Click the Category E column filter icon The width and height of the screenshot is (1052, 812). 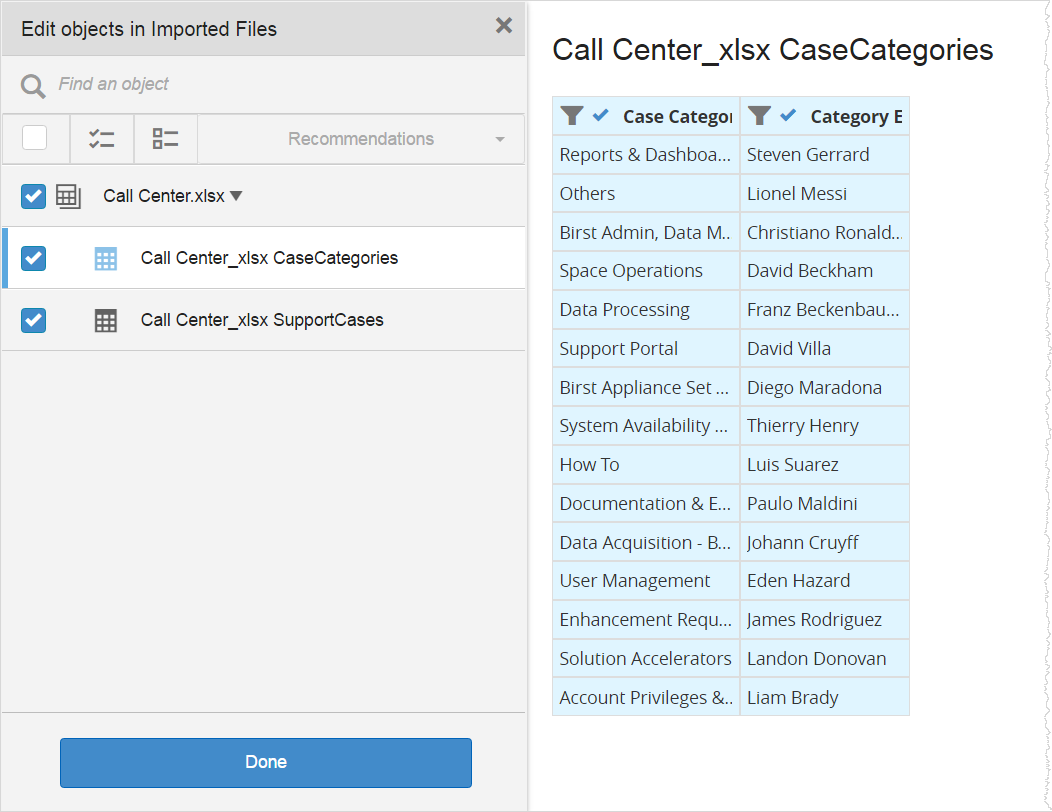[759, 116]
